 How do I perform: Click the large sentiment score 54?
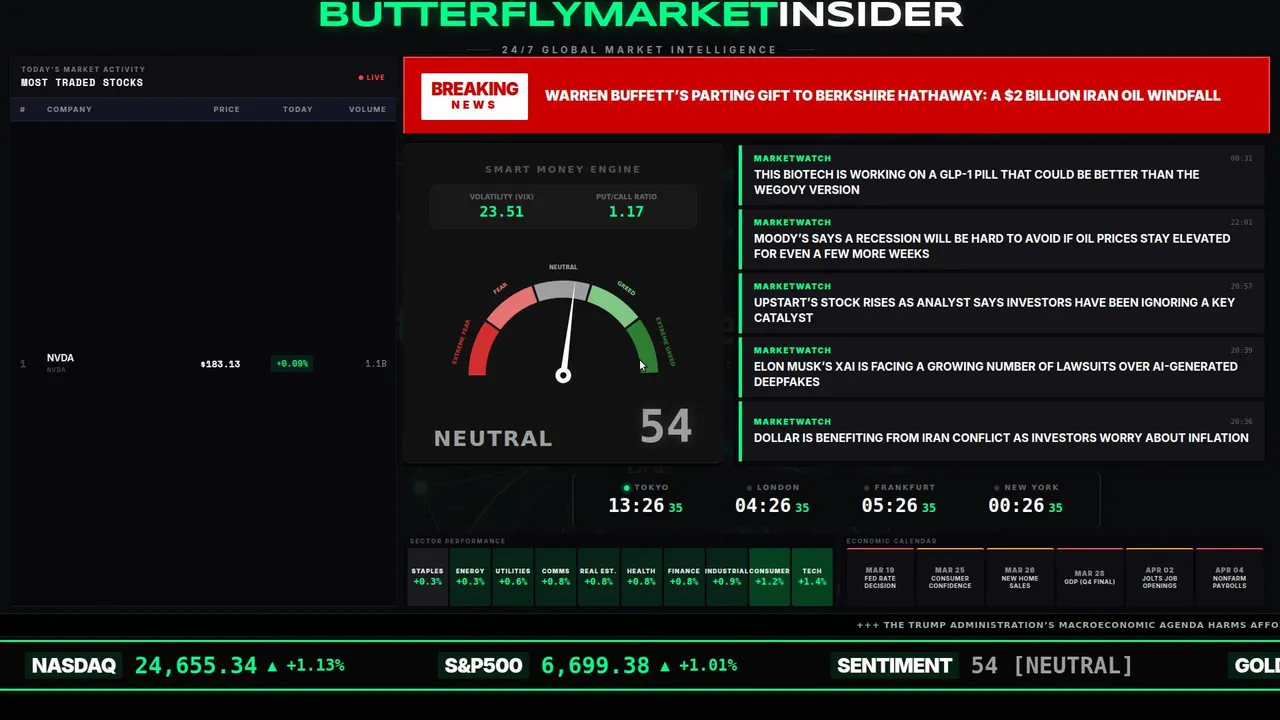click(x=666, y=427)
